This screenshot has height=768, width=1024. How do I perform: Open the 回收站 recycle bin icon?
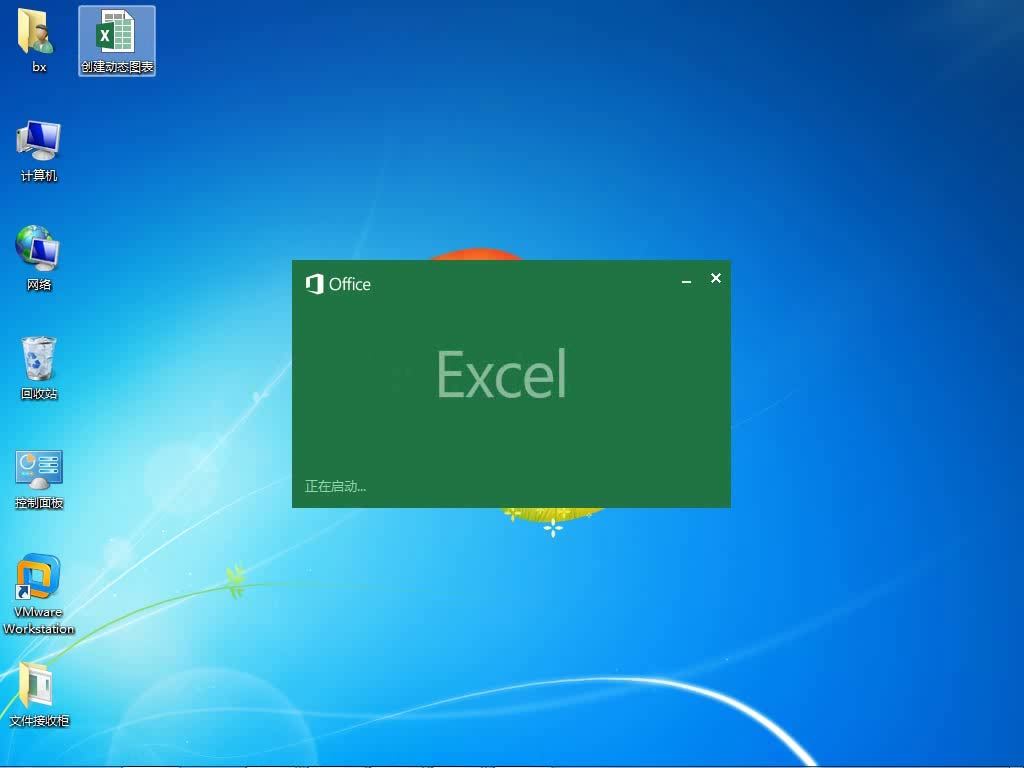coord(39,358)
